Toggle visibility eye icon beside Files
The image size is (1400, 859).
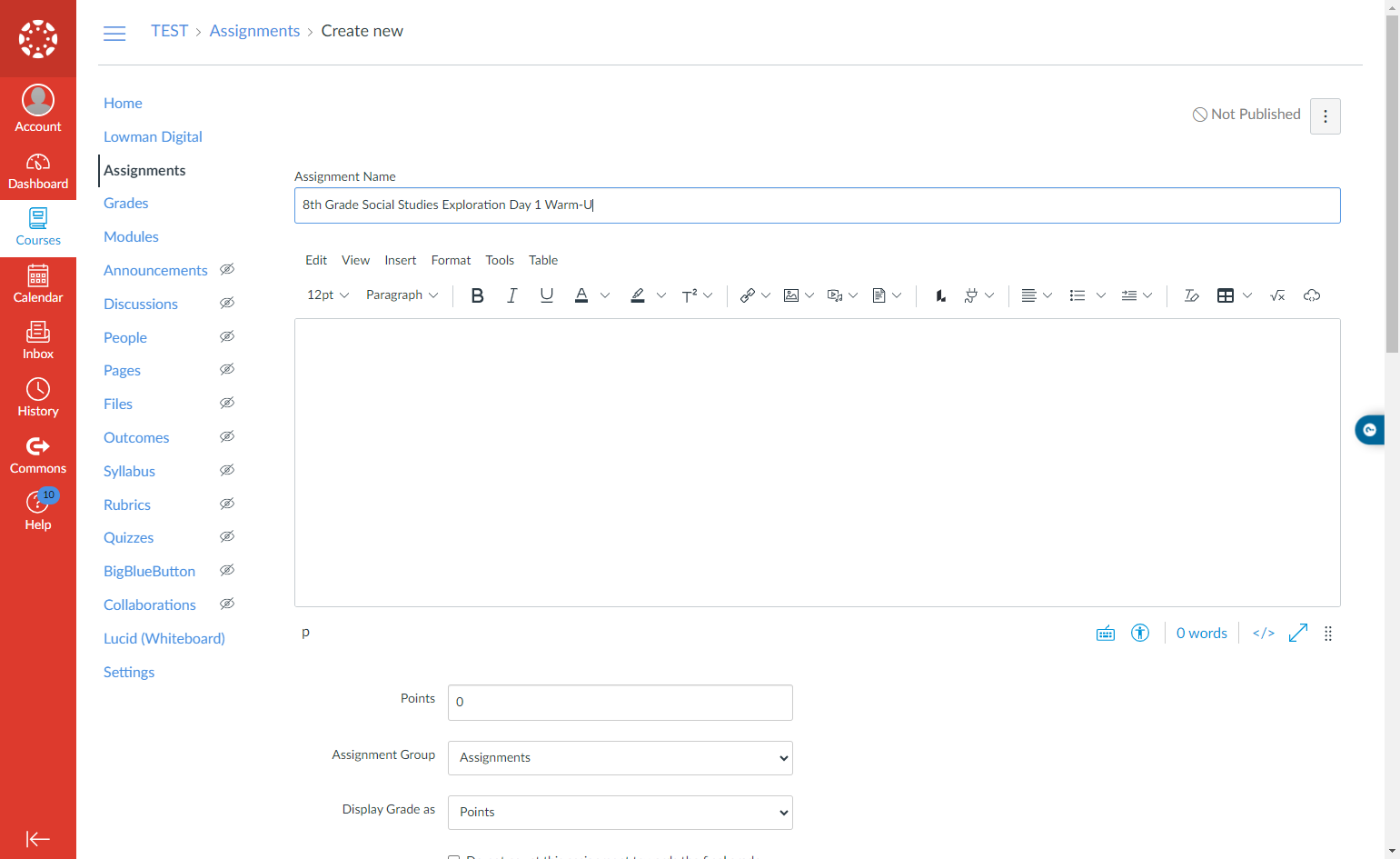227,403
